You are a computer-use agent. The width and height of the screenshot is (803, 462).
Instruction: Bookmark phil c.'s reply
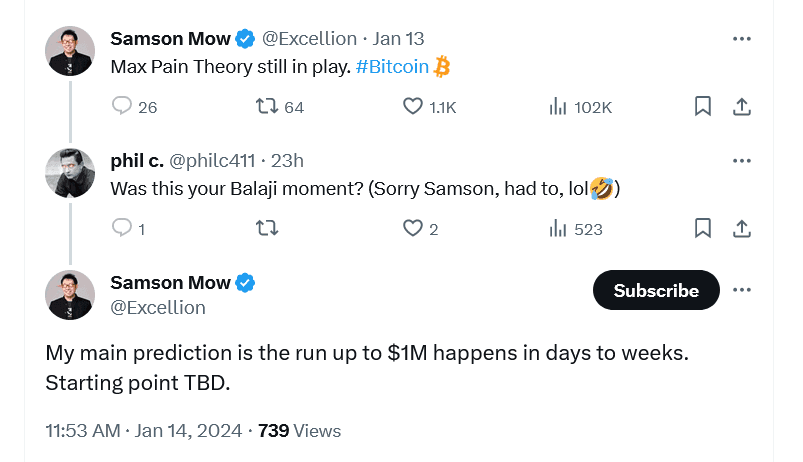click(703, 229)
